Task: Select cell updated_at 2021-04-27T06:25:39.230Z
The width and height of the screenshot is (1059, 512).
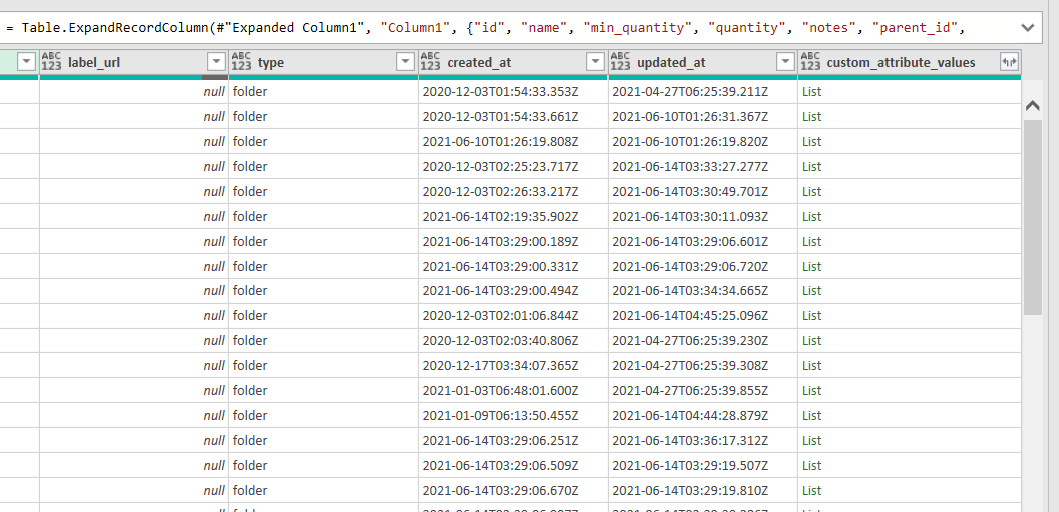Action: click(703, 340)
